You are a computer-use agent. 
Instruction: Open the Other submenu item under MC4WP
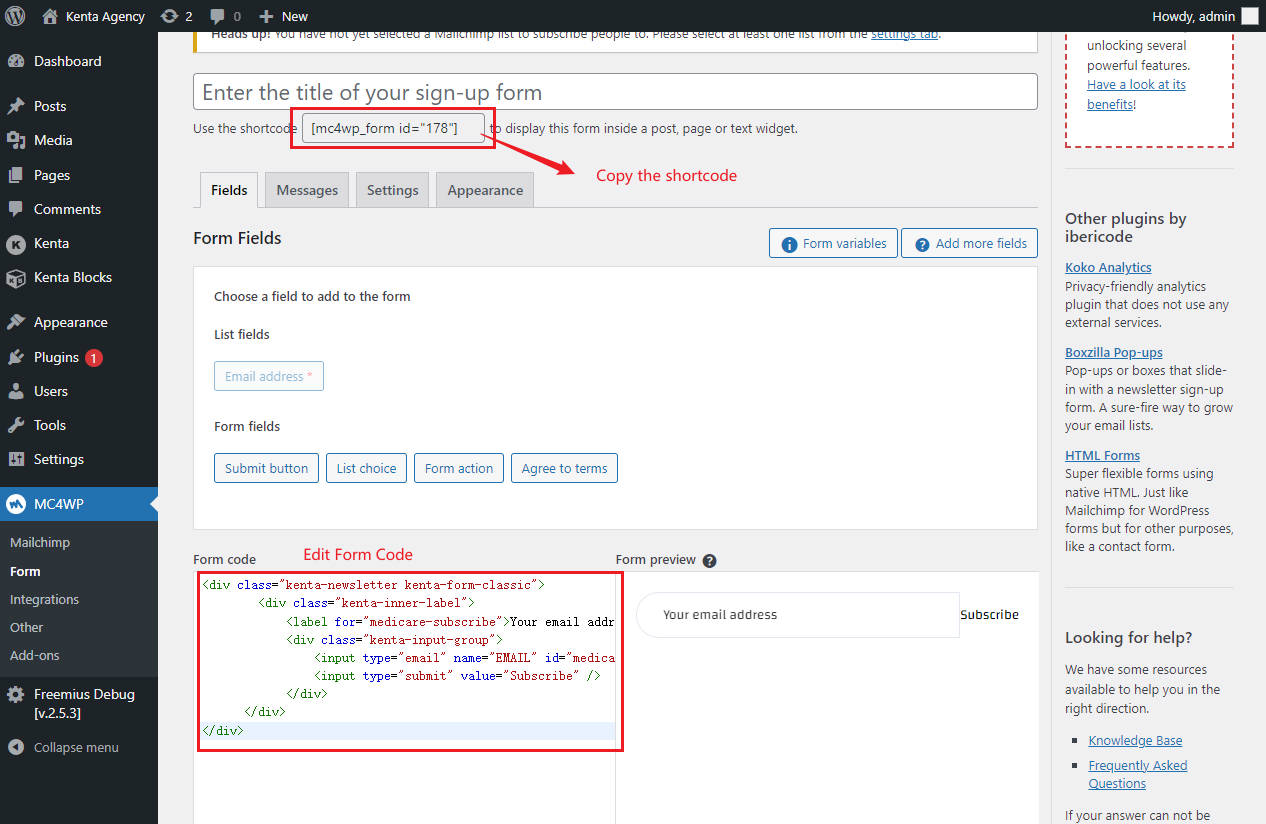point(27,627)
